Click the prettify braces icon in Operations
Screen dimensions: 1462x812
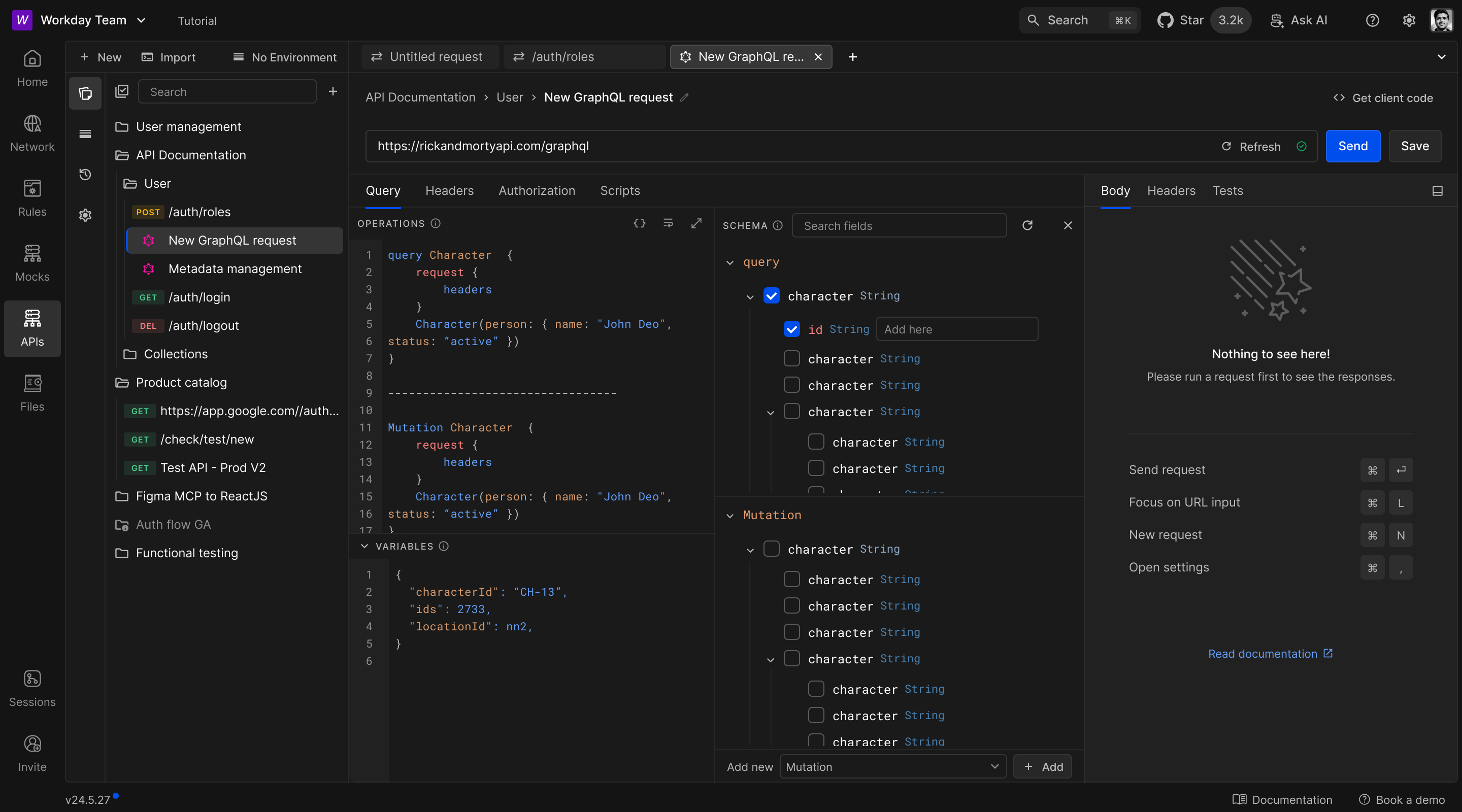pos(640,223)
